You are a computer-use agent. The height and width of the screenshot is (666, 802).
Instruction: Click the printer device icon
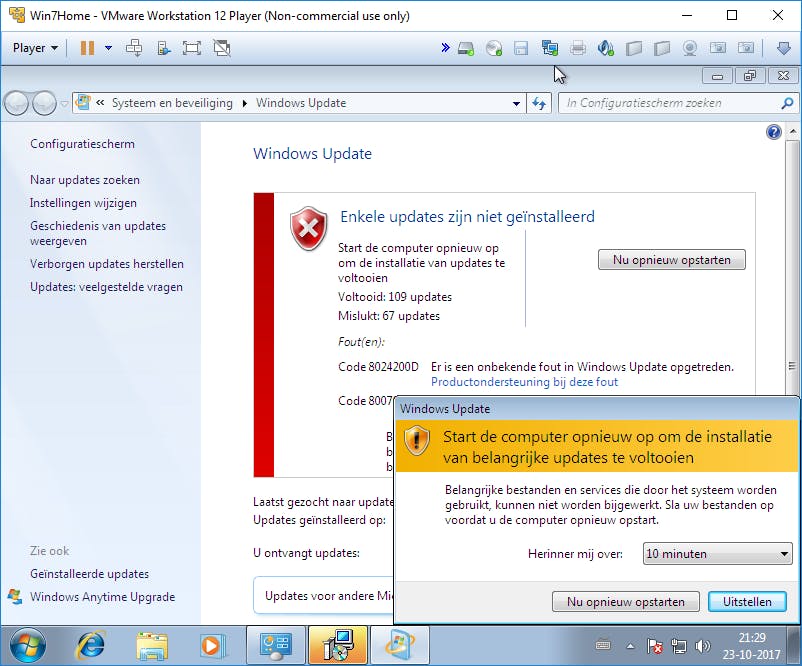point(578,49)
